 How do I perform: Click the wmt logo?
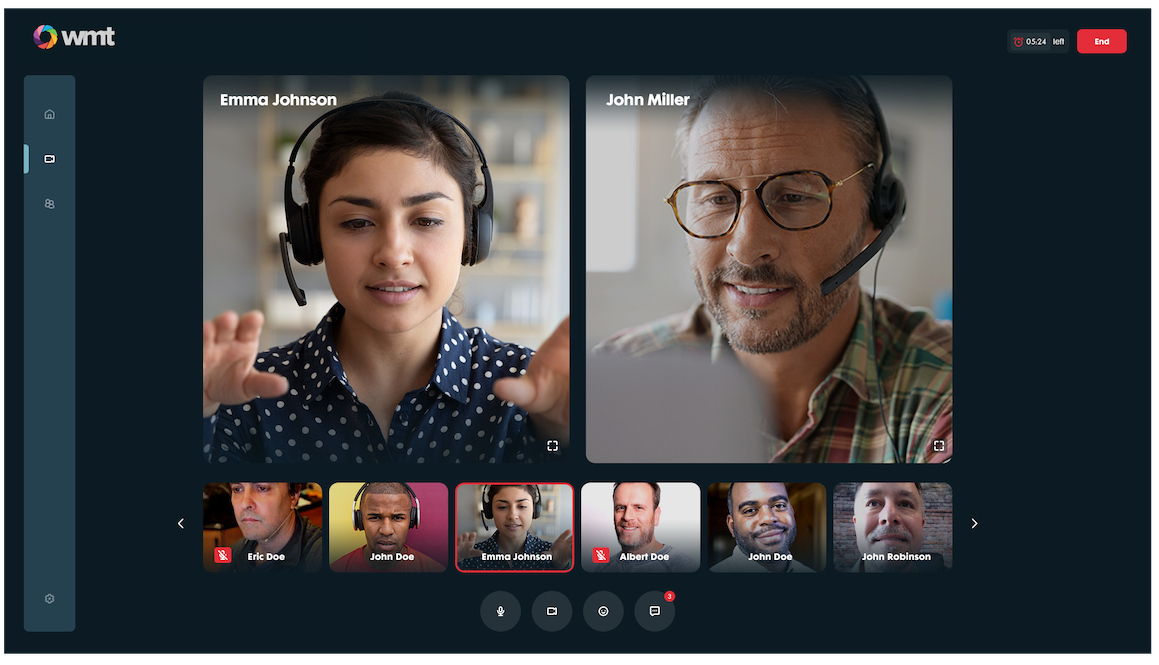click(x=74, y=38)
